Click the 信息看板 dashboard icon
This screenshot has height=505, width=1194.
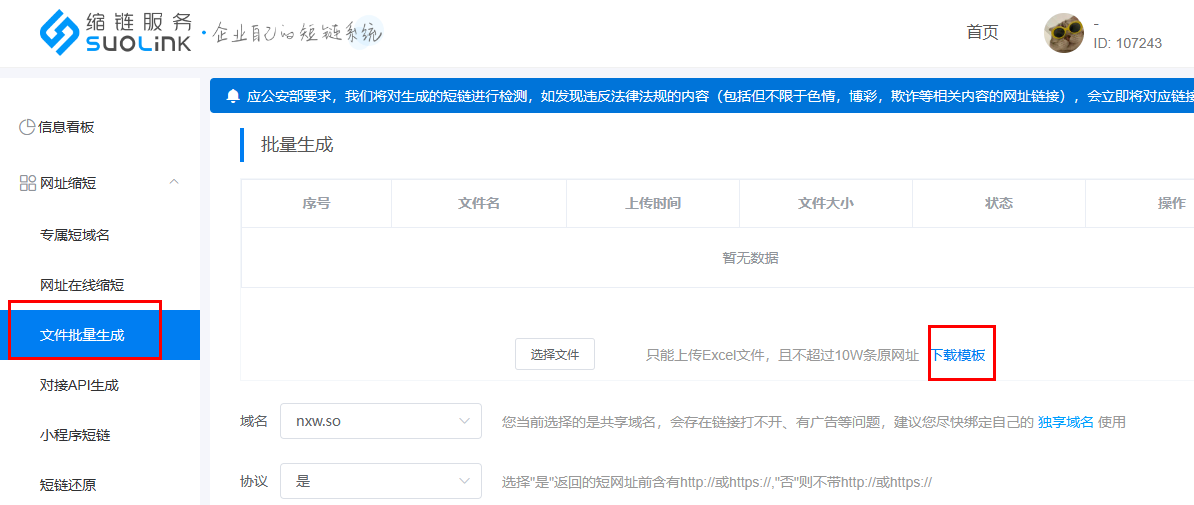[27, 127]
